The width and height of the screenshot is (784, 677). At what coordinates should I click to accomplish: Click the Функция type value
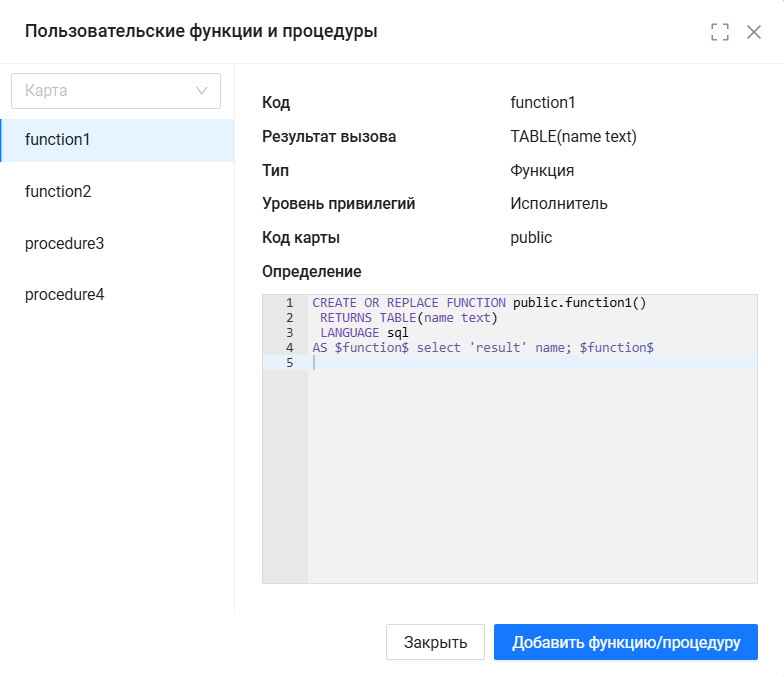pos(542,170)
